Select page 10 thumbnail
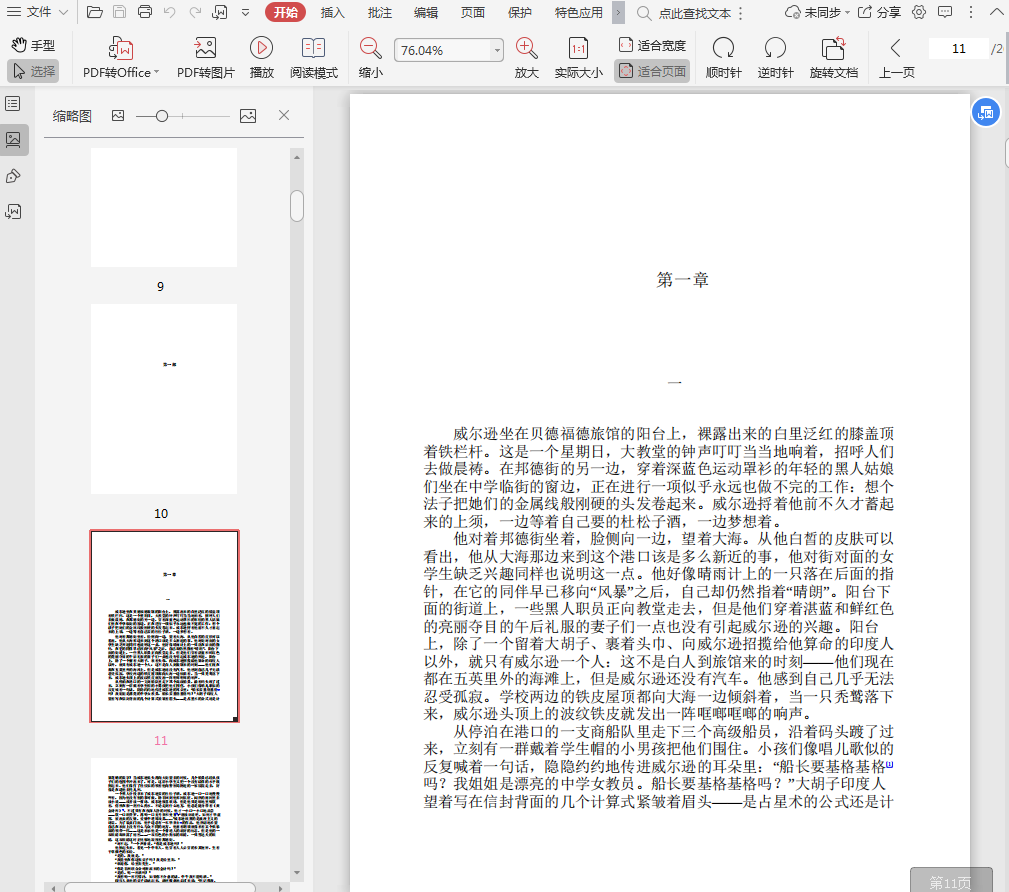 (163, 399)
